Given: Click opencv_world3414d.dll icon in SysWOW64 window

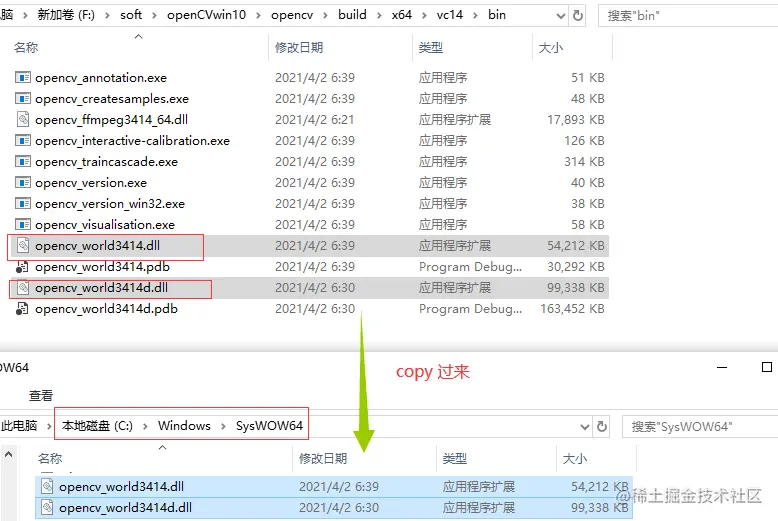Looking at the screenshot, I should pyautogui.click(x=47, y=507).
